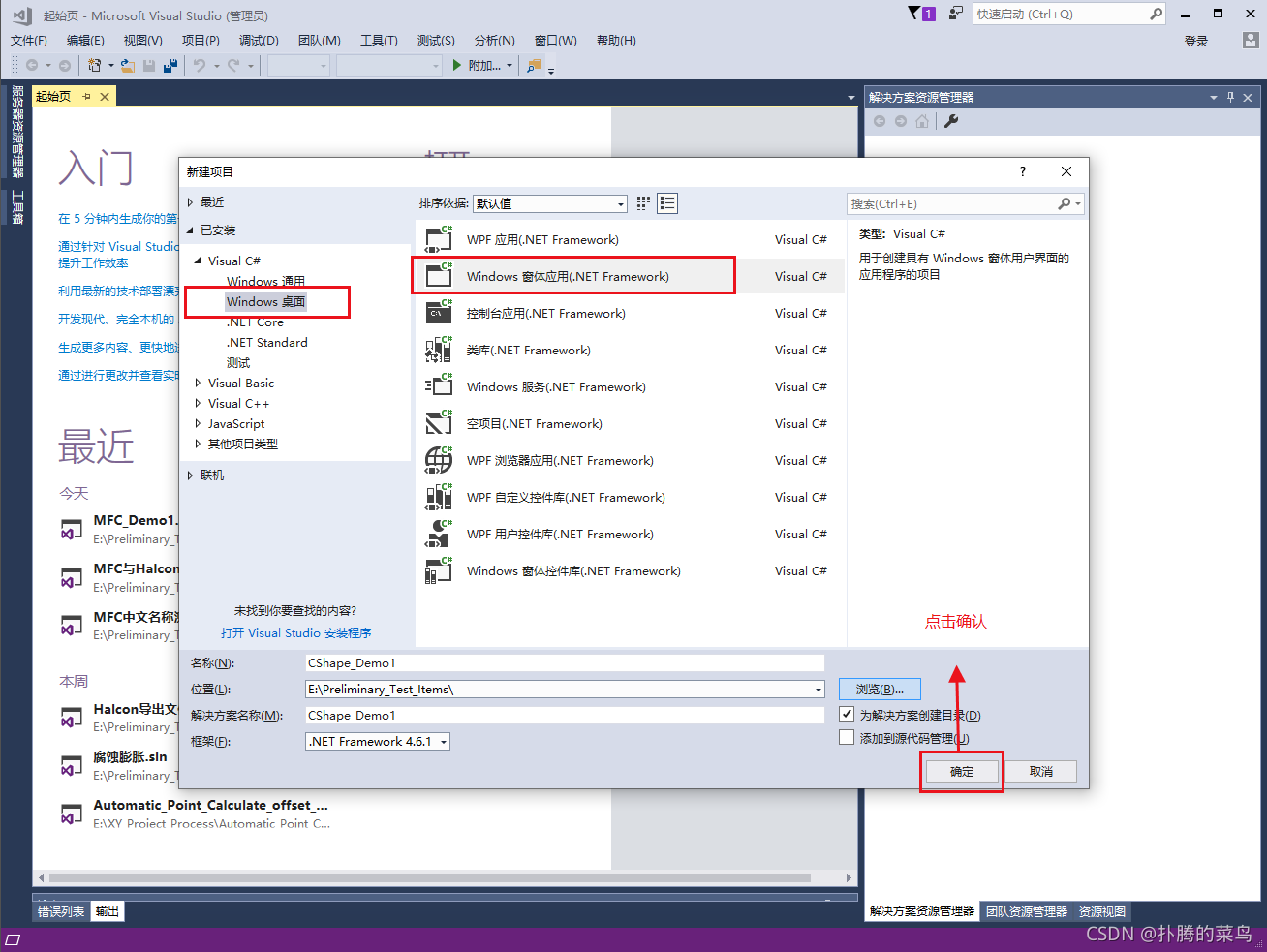Open the 调试(D) menu
Screen dimensions: 1267x952
(x=259, y=40)
